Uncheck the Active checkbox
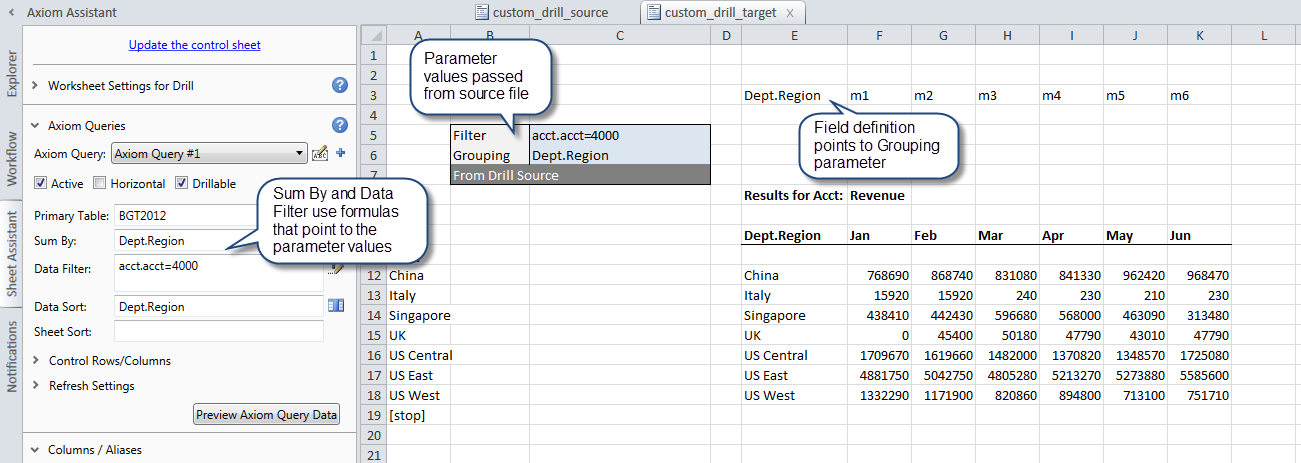The image size is (1301, 463). click(x=41, y=184)
